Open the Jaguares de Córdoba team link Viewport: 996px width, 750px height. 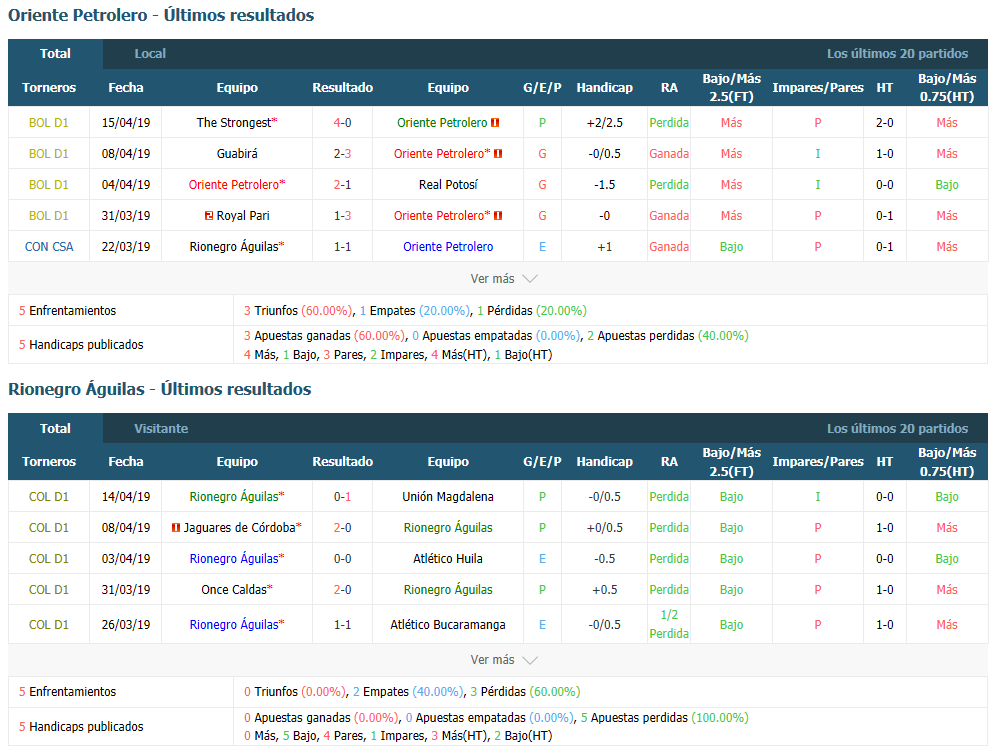coord(239,528)
